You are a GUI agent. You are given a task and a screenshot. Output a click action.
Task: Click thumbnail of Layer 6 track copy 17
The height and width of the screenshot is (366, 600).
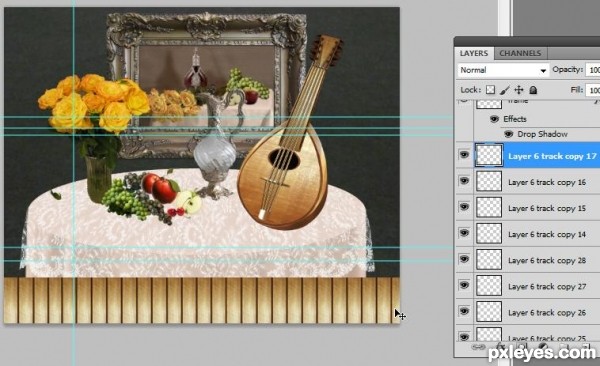(489, 155)
